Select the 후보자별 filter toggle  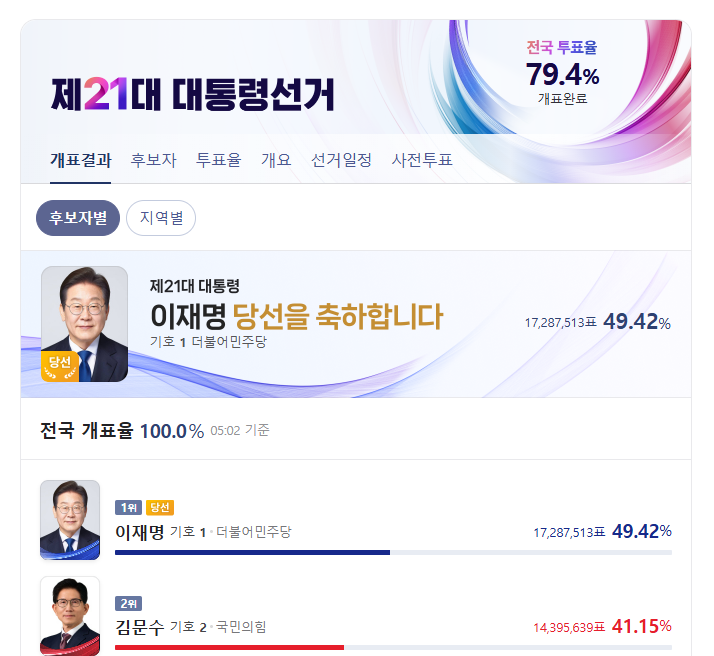pos(78,218)
